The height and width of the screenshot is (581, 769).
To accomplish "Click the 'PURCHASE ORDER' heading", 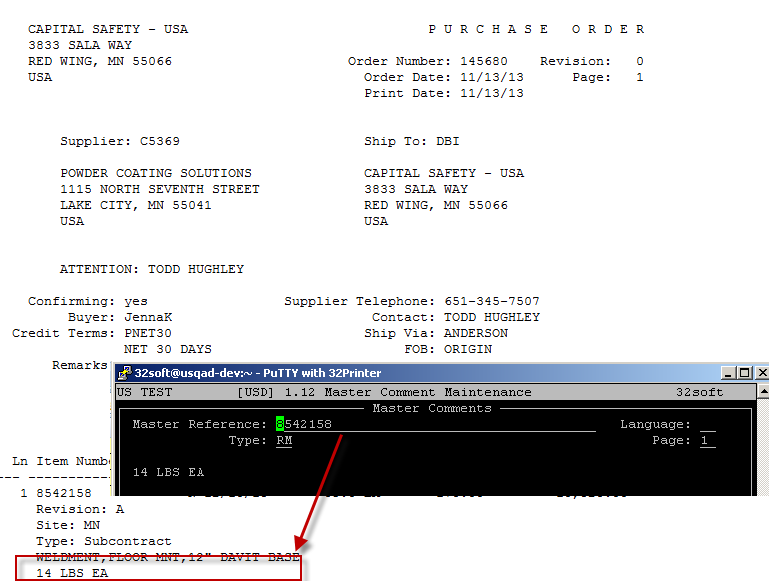I will [536, 29].
